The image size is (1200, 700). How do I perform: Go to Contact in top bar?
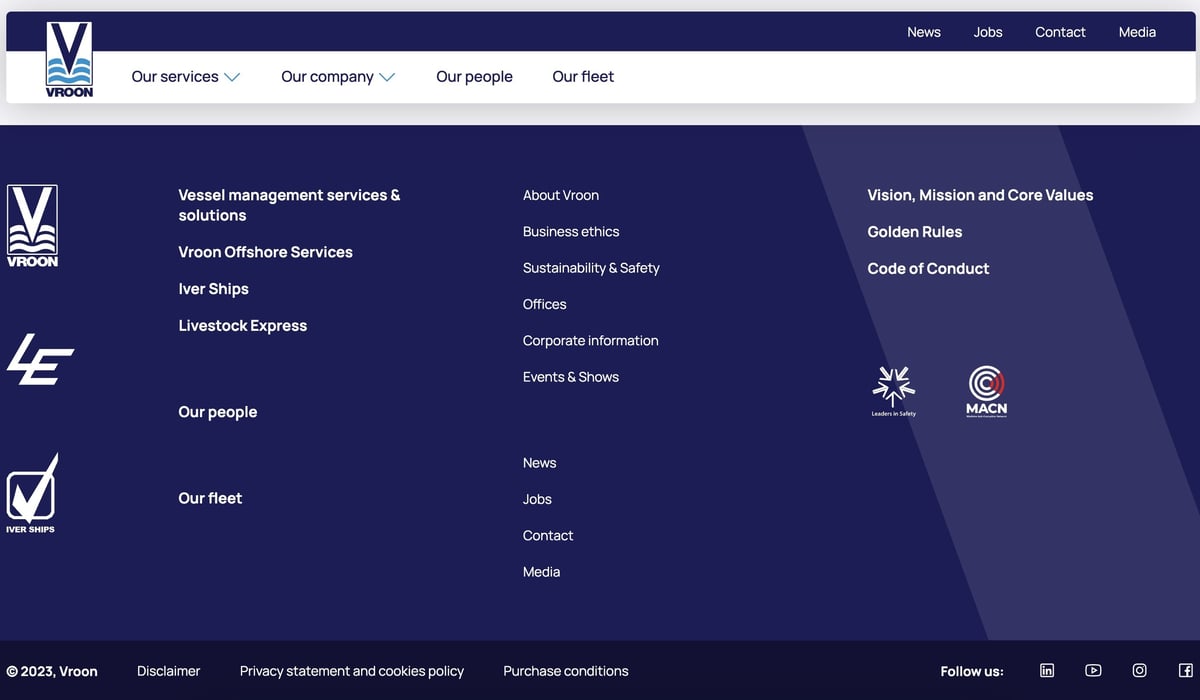click(x=1060, y=32)
